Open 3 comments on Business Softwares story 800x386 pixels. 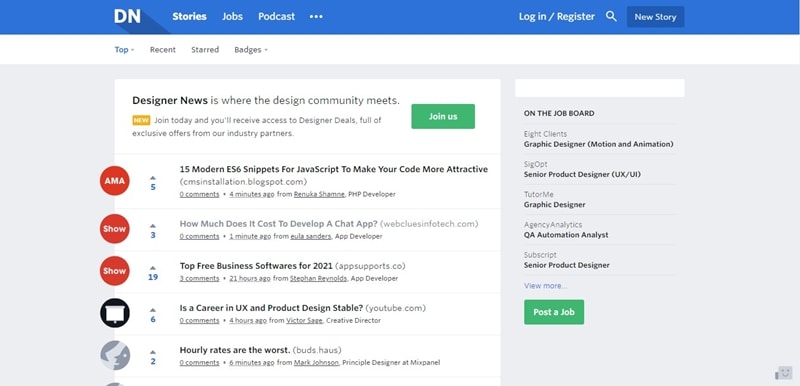tap(199, 278)
